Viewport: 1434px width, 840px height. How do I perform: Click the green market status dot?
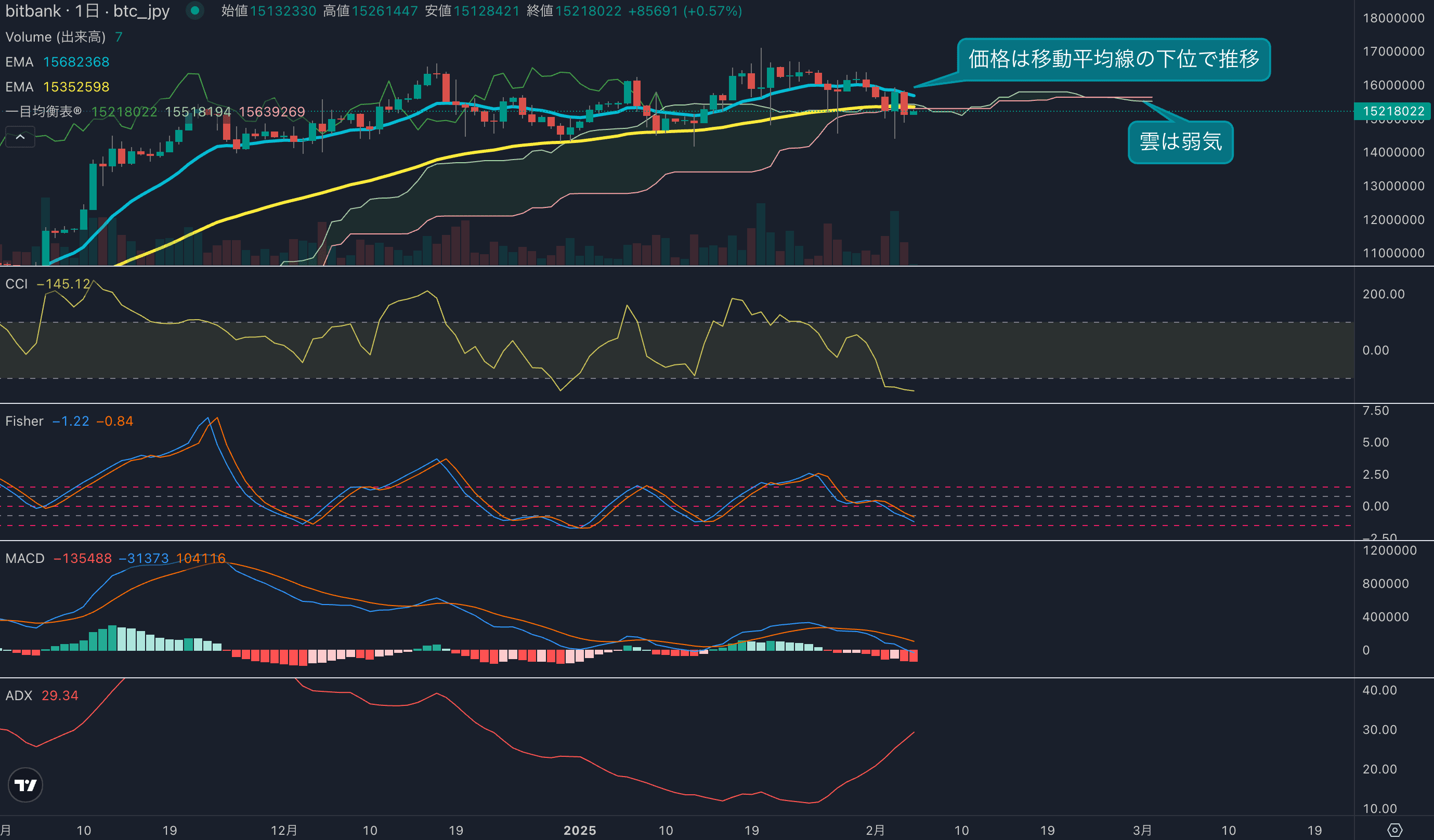click(x=194, y=10)
